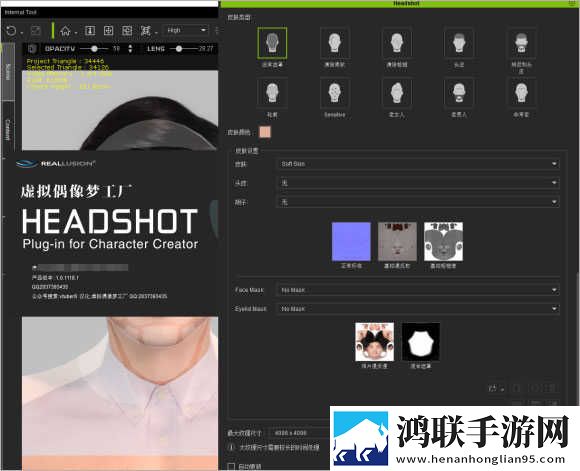Choose the last head preset in top row

(x=521, y=44)
